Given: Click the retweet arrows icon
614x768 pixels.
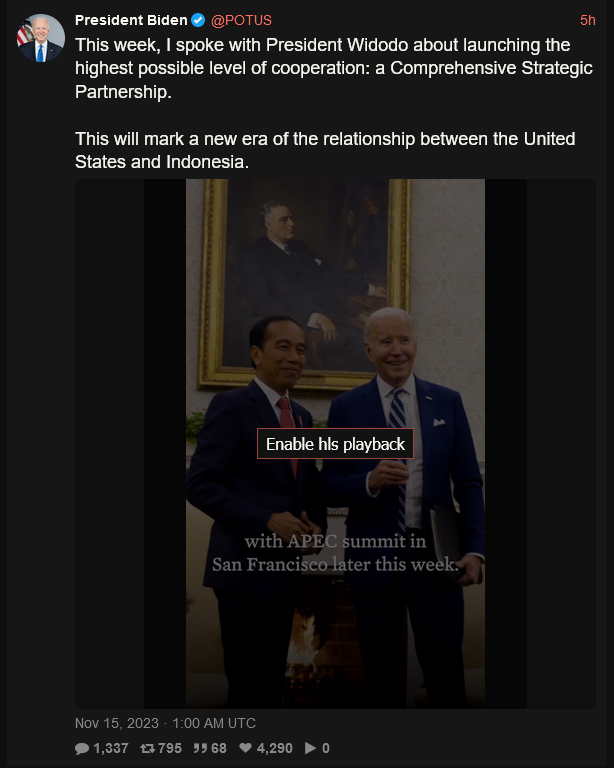Looking at the screenshot, I should pos(147,748).
